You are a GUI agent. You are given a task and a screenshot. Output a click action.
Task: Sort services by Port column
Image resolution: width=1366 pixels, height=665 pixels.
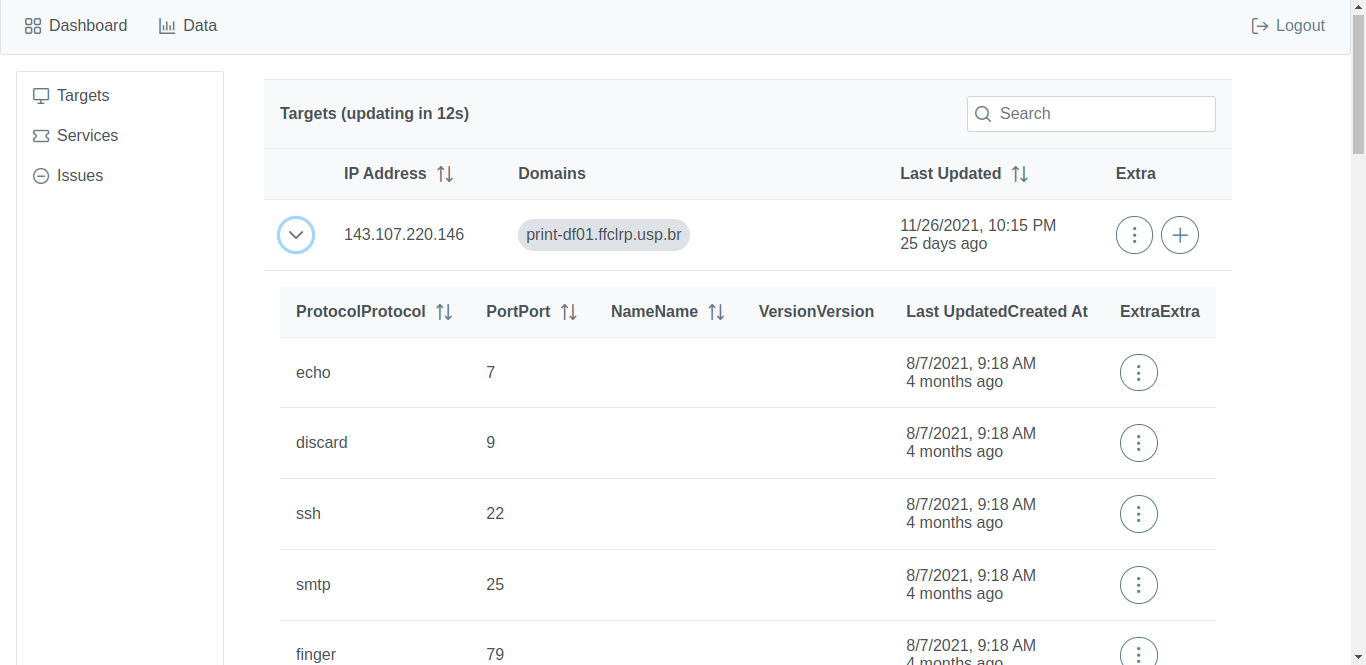[569, 312]
